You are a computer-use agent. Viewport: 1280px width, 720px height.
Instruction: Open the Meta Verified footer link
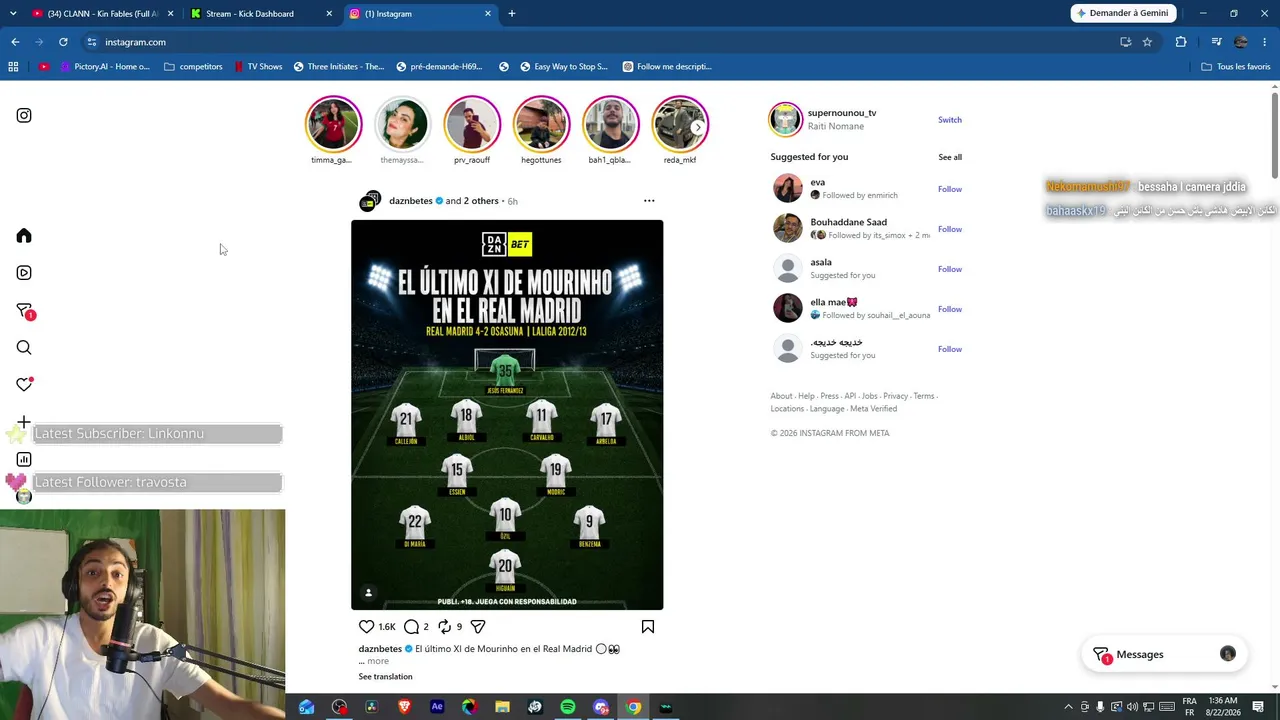point(873,409)
